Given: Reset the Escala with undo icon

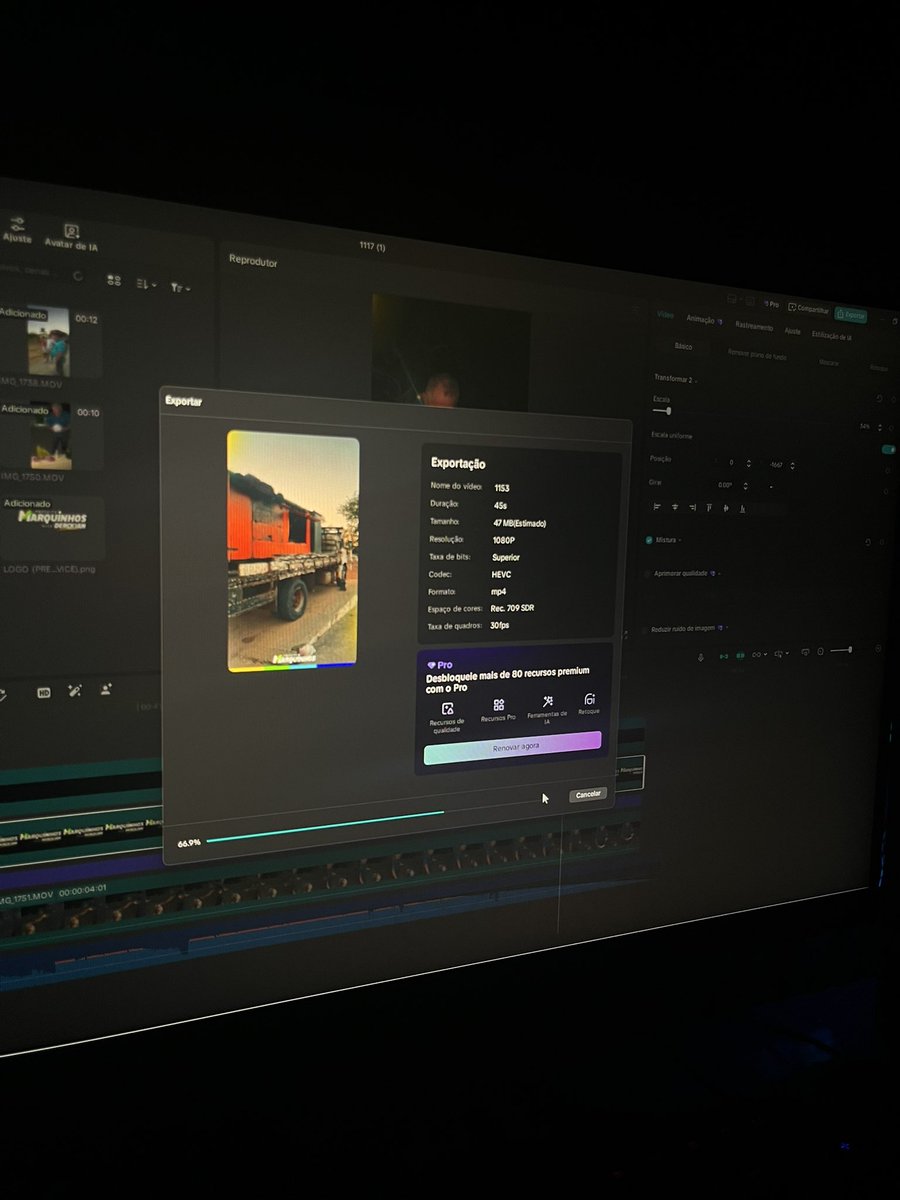Looking at the screenshot, I should click(x=877, y=398).
